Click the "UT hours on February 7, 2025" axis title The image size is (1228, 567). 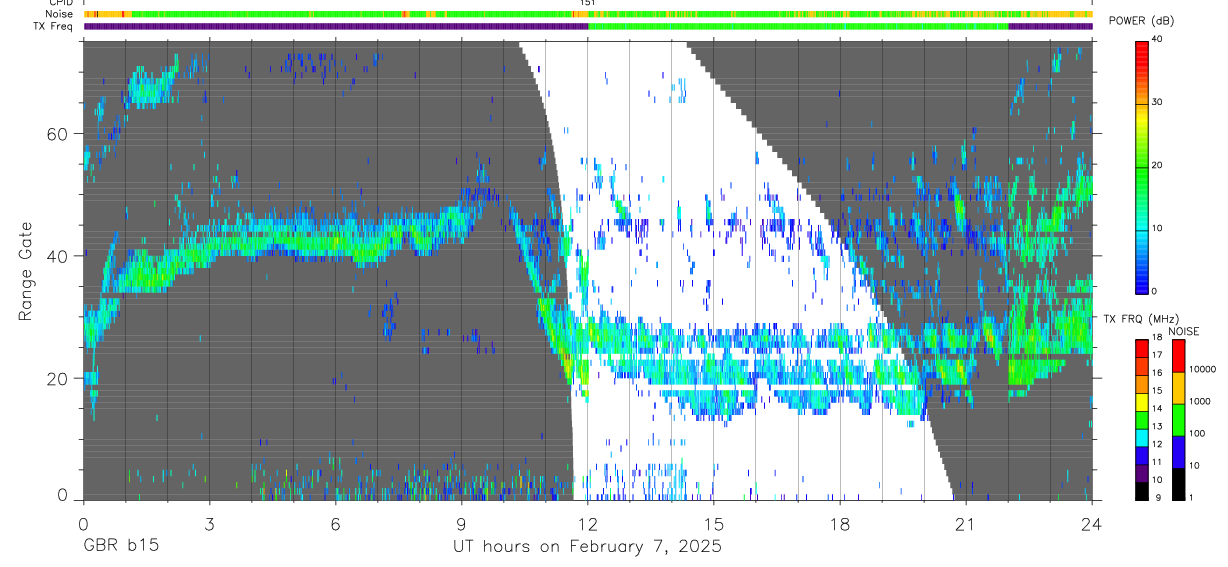tap(587, 546)
